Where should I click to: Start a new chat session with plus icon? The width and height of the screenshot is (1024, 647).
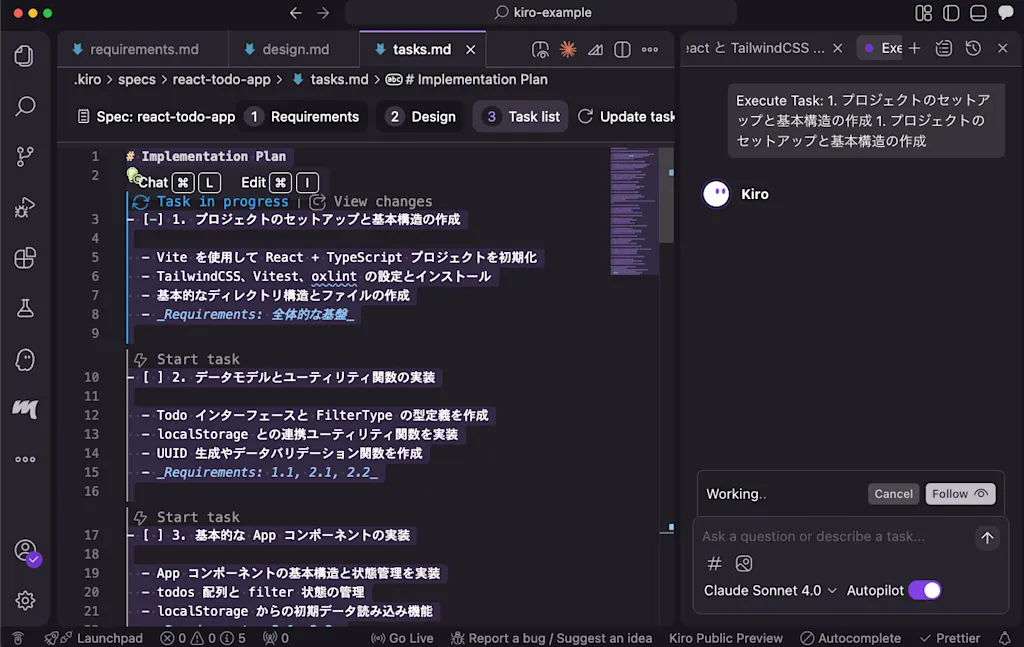tap(914, 48)
